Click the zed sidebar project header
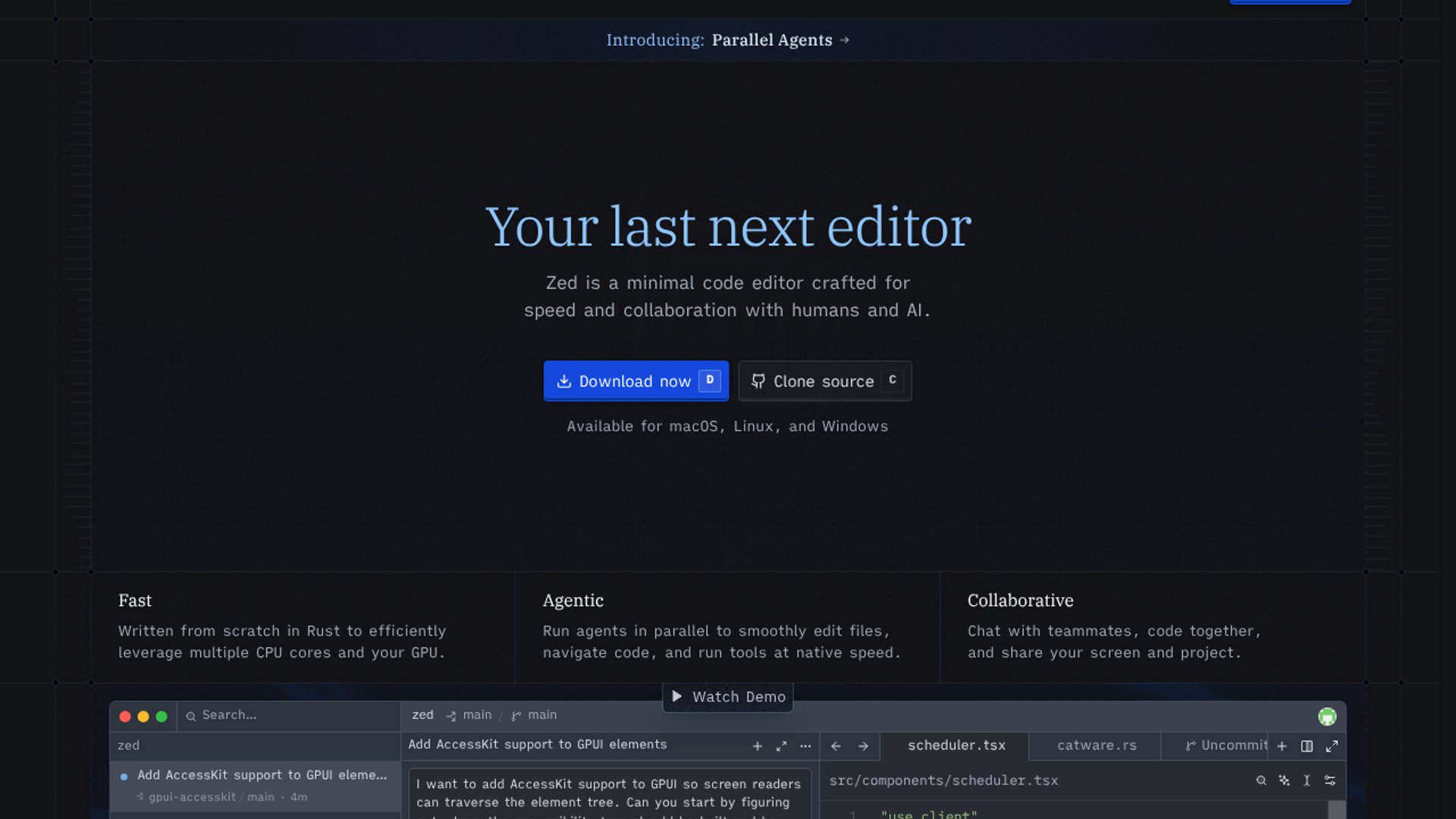The height and width of the screenshot is (819, 1456). point(128,745)
